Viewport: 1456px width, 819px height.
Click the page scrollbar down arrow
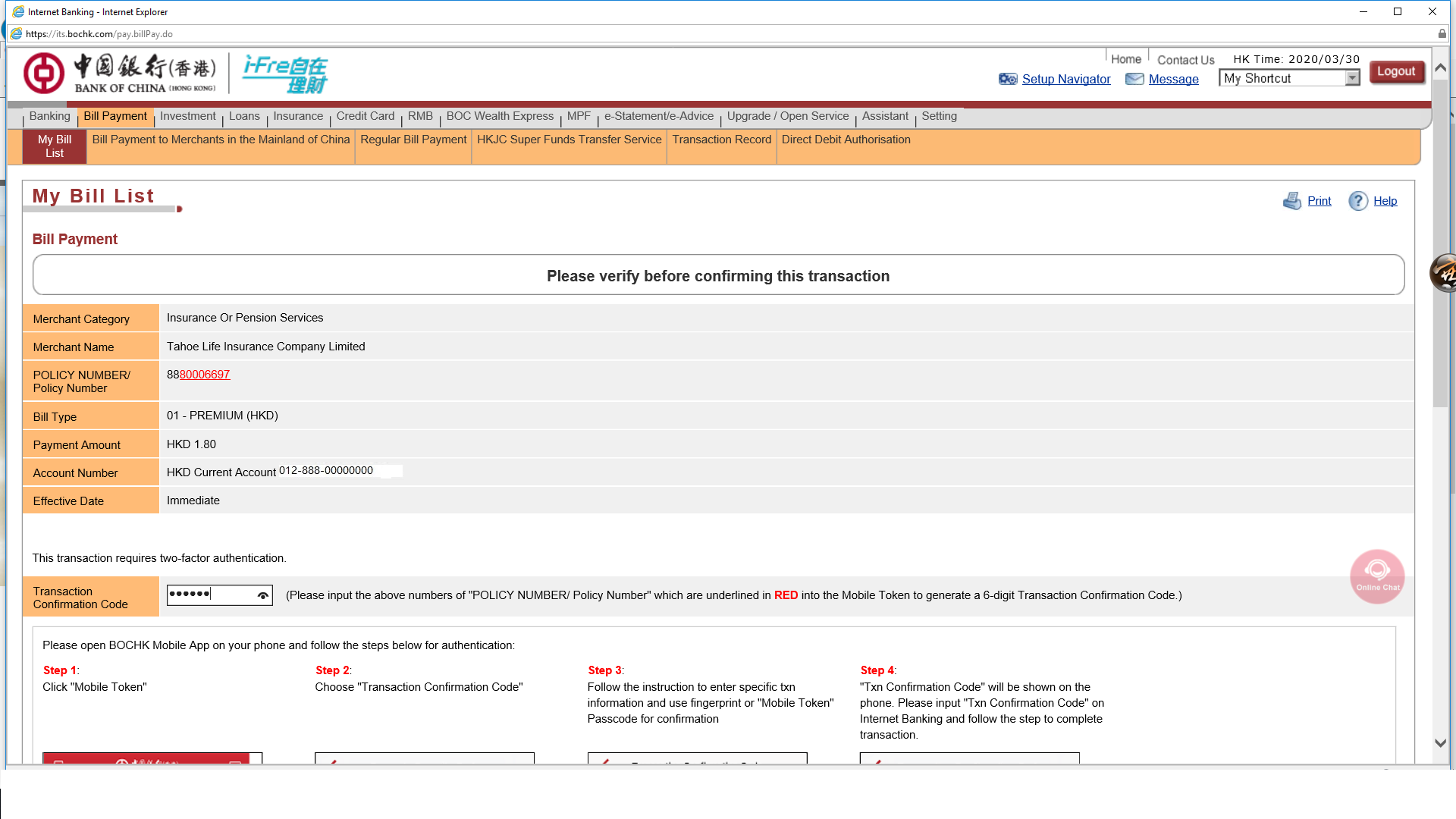point(1441,743)
